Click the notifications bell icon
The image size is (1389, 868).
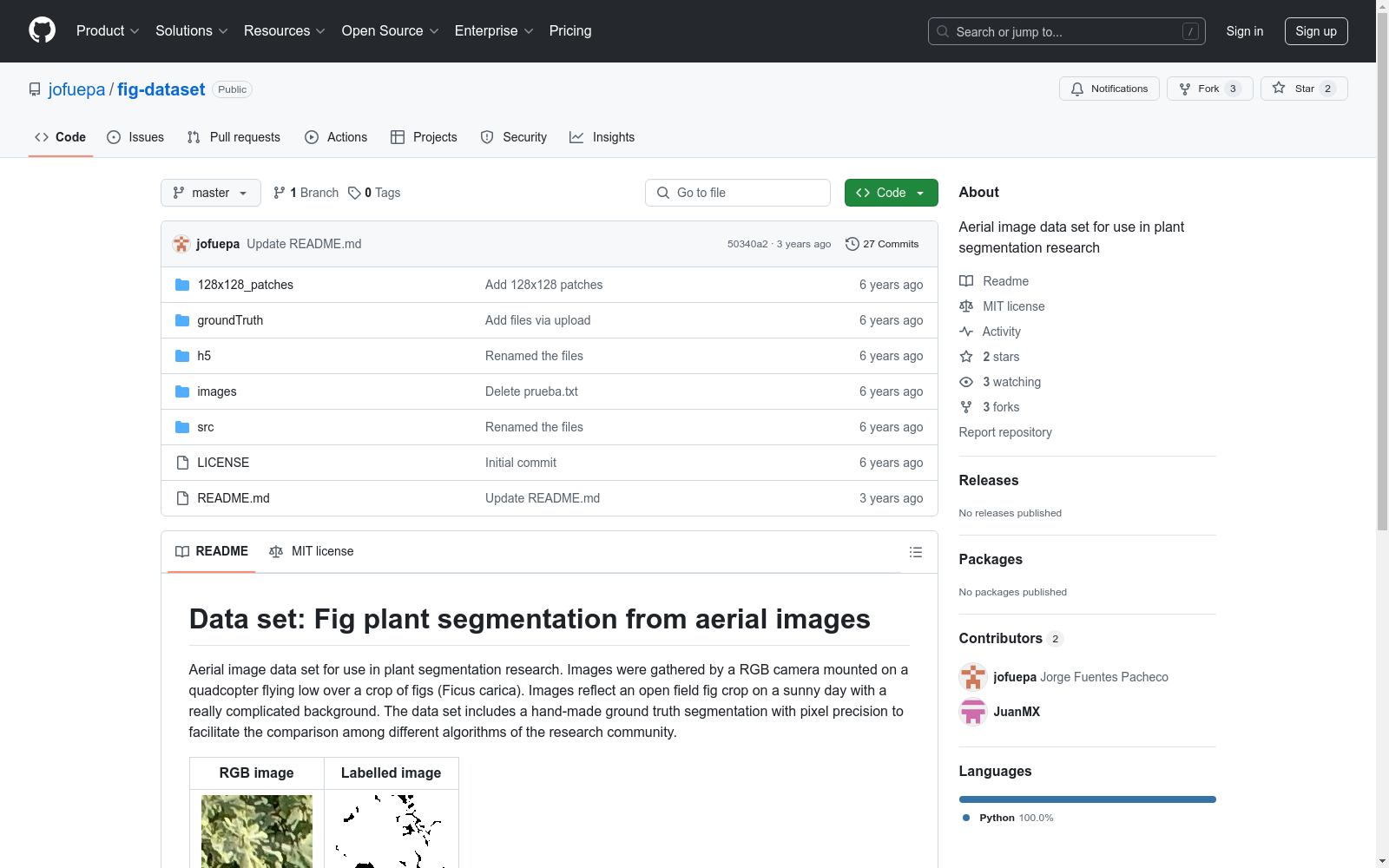pos(1077,89)
